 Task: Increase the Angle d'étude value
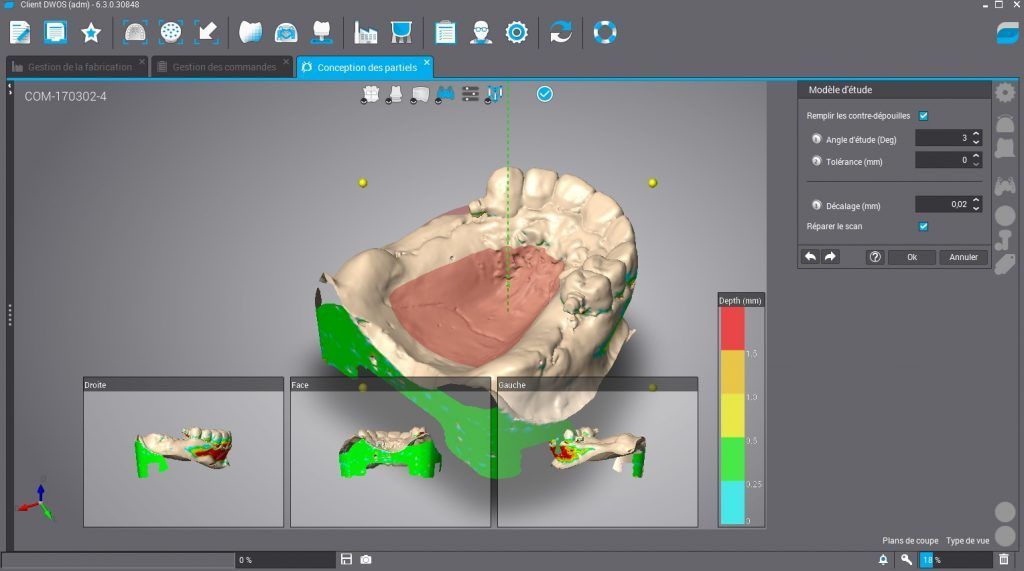[976, 134]
